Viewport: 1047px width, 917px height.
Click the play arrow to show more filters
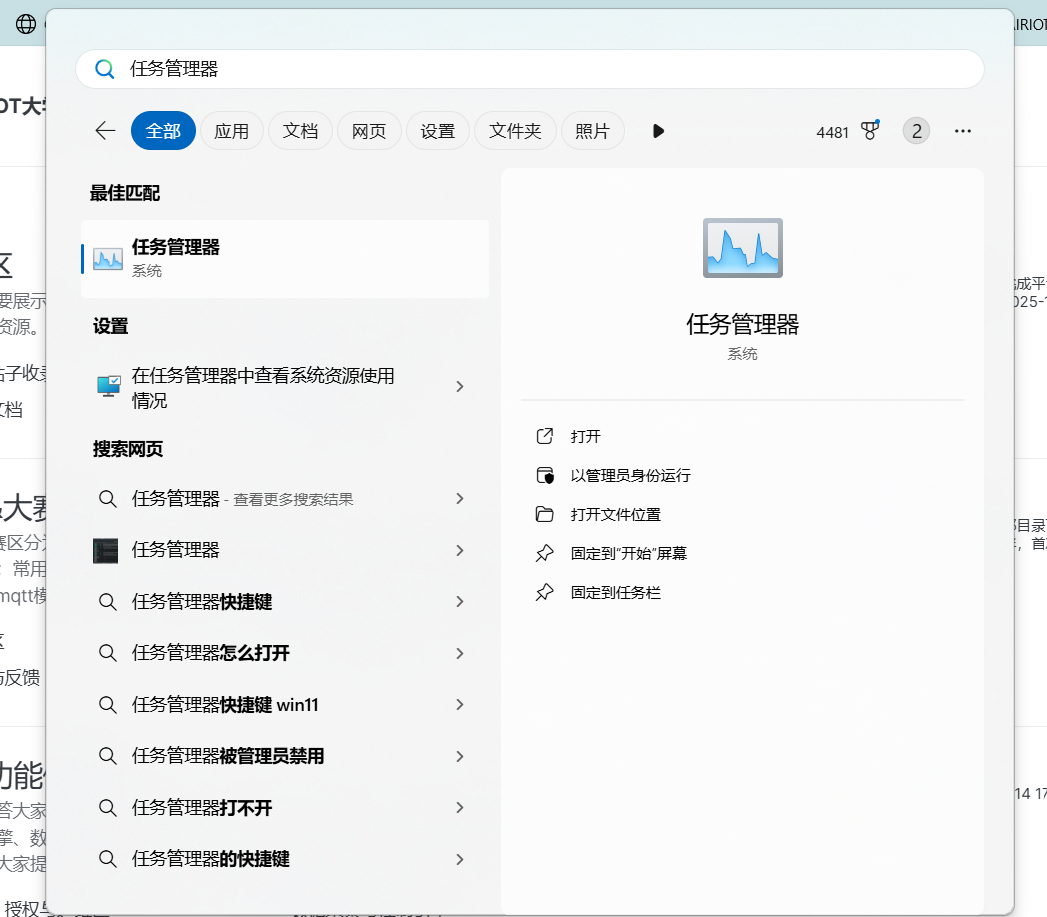tap(658, 131)
